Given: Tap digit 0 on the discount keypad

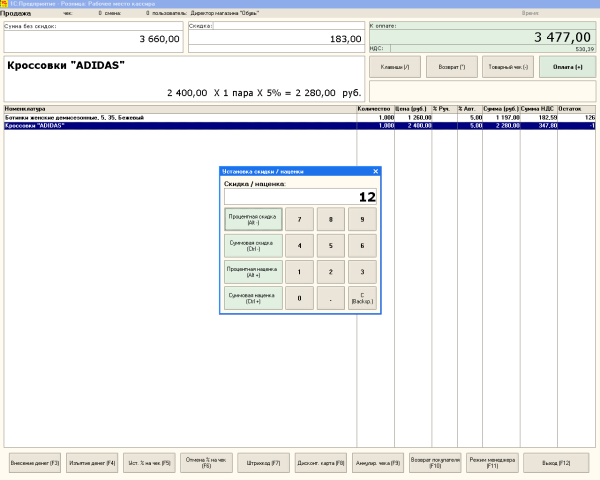Looking at the screenshot, I should pyautogui.click(x=300, y=298).
